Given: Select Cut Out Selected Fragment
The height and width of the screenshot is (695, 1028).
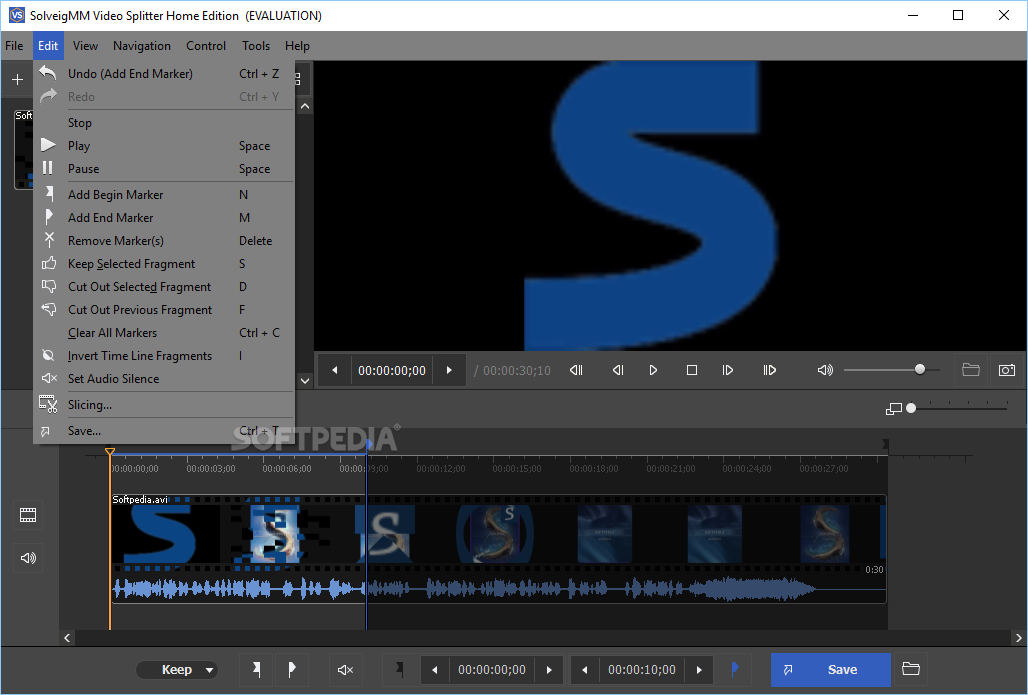Looking at the screenshot, I should point(163,287).
